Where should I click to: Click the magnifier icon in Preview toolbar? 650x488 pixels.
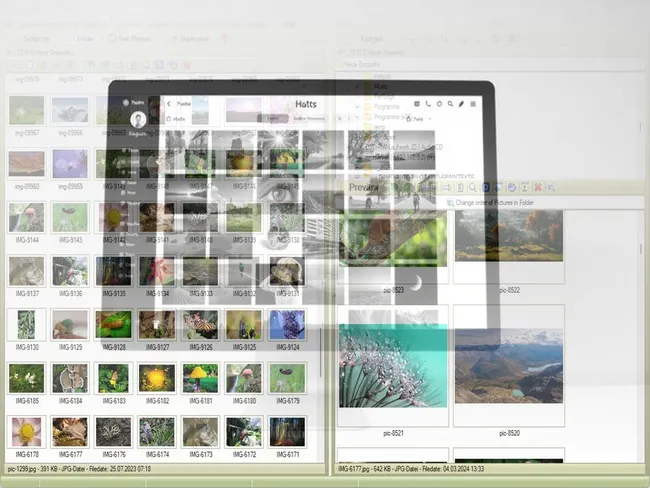coord(473,187)
